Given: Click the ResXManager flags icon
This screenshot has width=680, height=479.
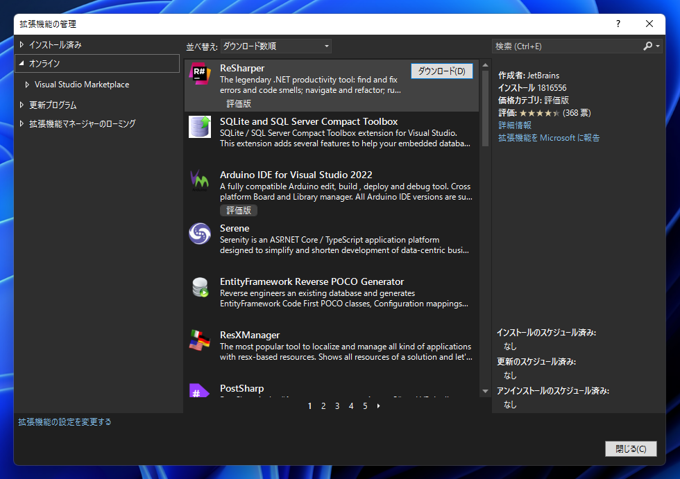Looking at the screenshot, I should point(200,340).
